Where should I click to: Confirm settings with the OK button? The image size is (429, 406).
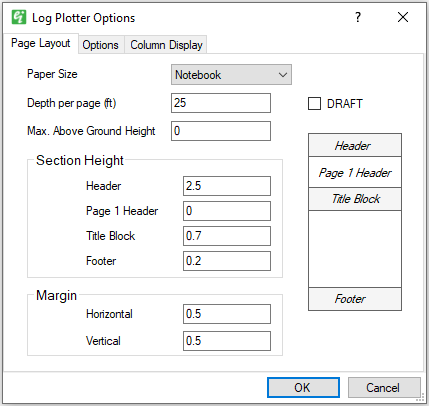[303, 388]
